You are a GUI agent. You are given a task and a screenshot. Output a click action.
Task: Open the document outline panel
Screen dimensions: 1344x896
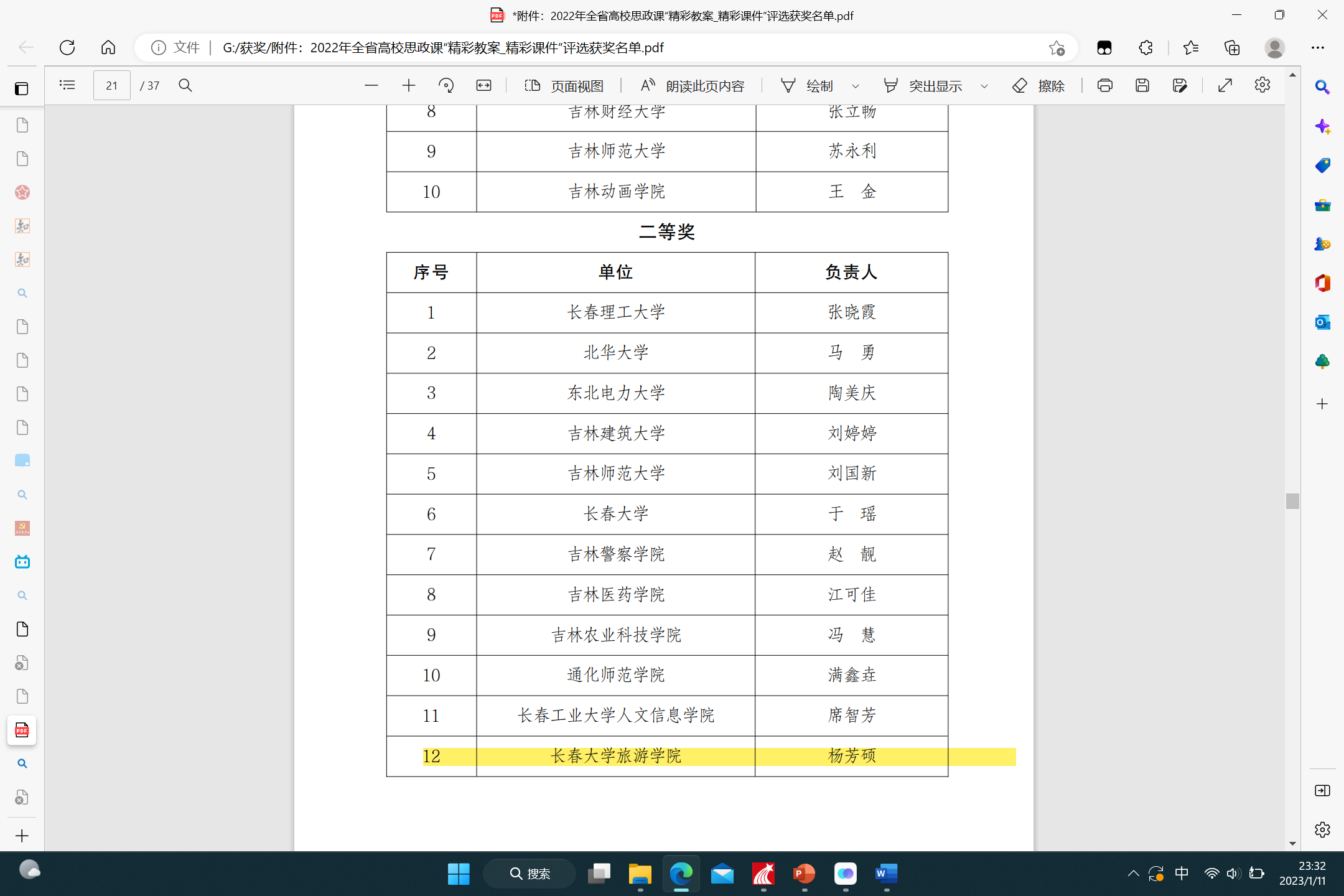point(67,85)
